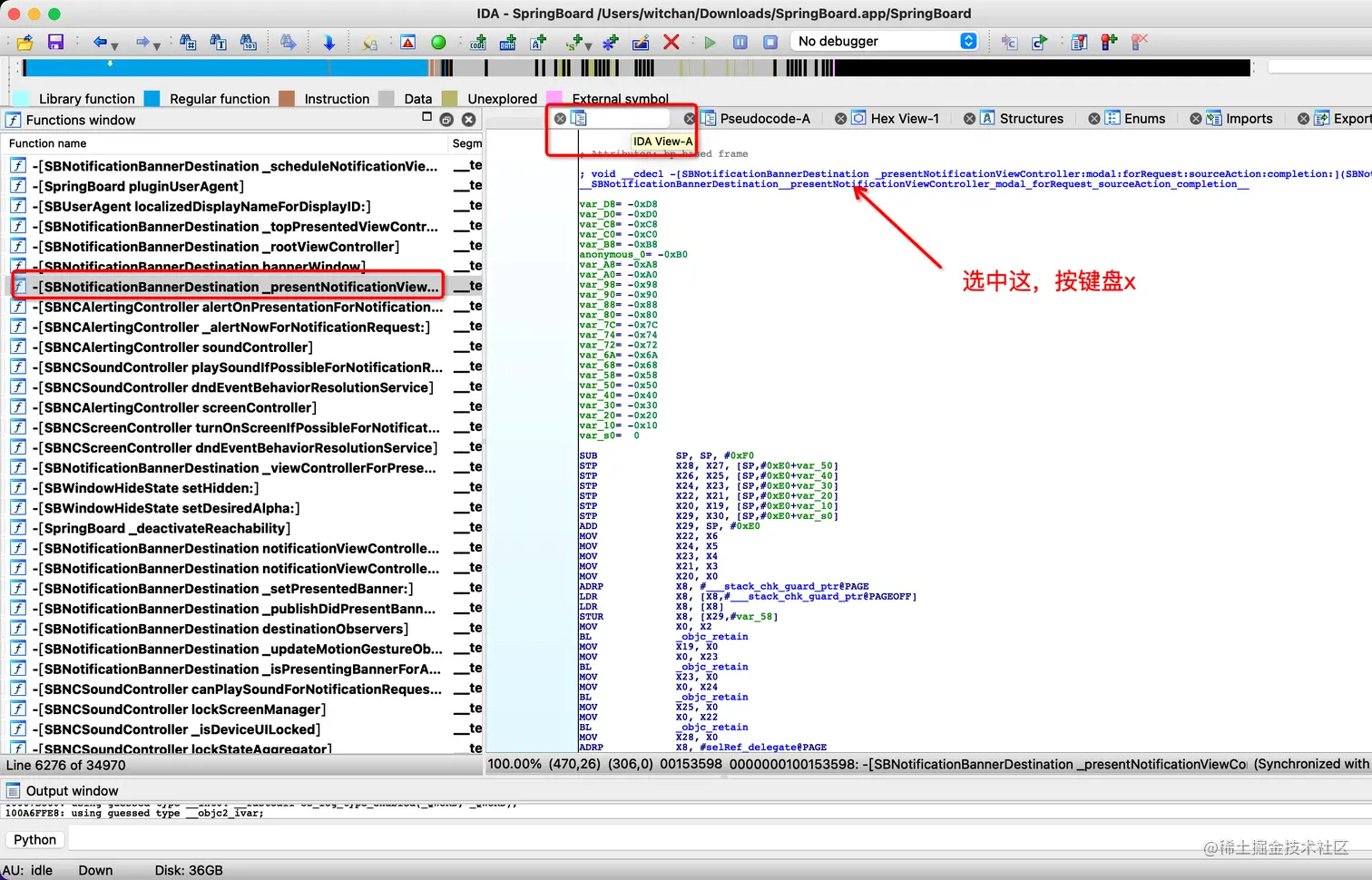This screenshot has width=1372, height=880.
Task: Click the first binoculars search icon
Action: 188,42
